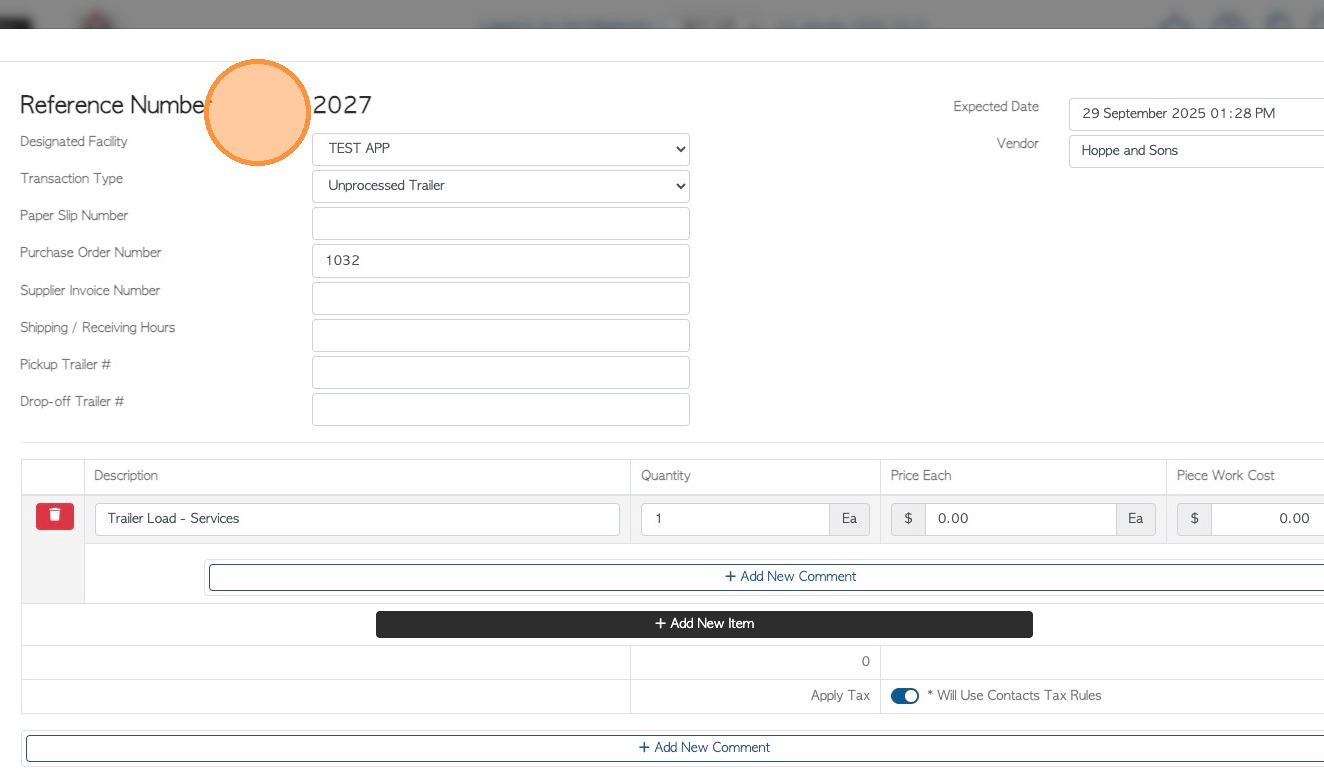Click the Reference Number heading
This screenshot has width=1324, height=769.
115,105
